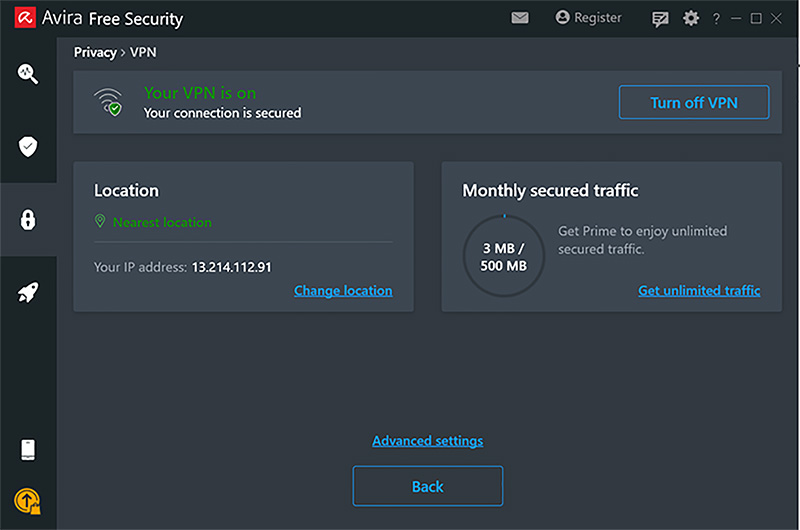Viewport: 800px width, 530px height.
Task: Navigate to Privacy breadcrumb
Action: 95,53
